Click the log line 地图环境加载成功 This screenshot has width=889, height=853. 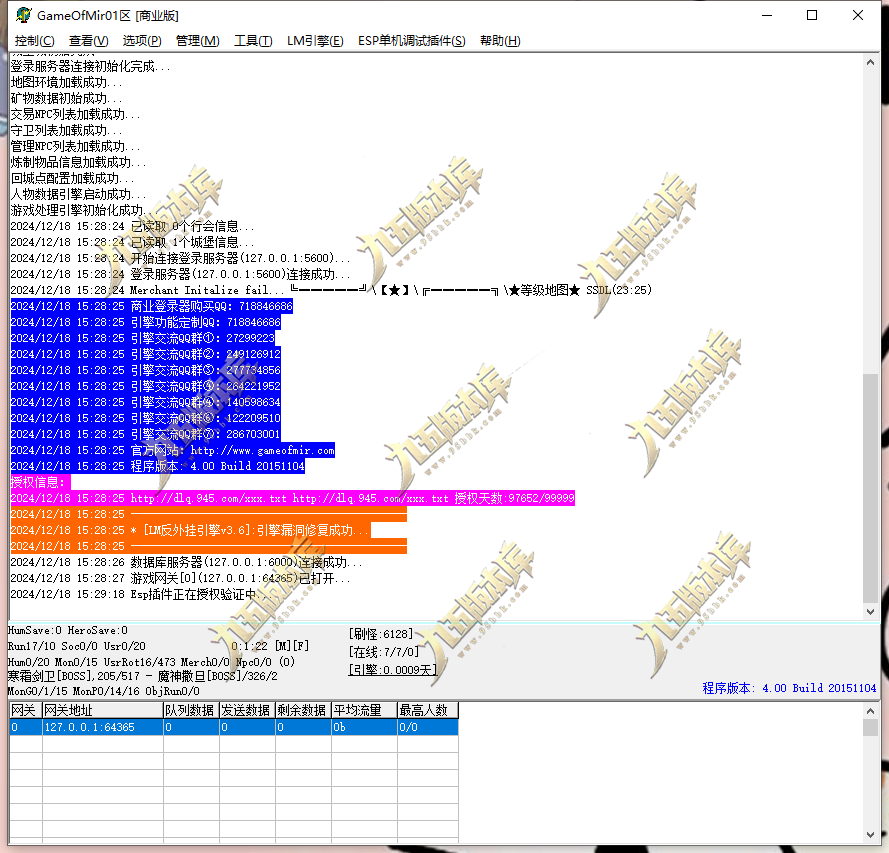click(66, 82)
